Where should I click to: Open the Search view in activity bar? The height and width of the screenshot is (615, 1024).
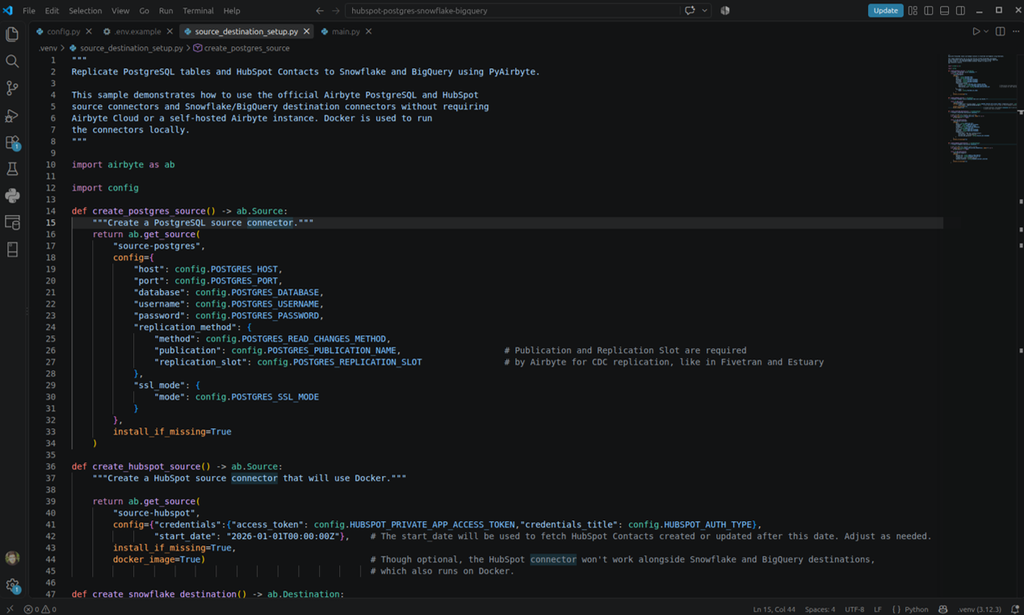(12, 61)
